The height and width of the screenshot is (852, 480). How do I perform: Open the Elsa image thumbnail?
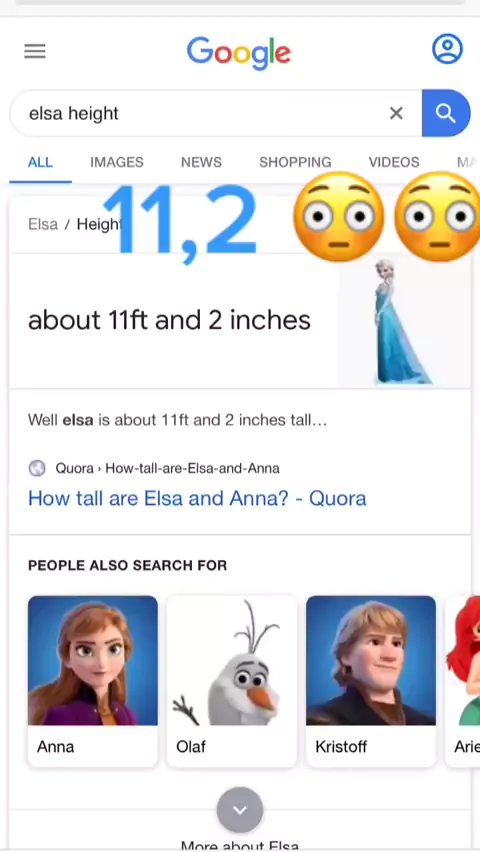point(403,322)
